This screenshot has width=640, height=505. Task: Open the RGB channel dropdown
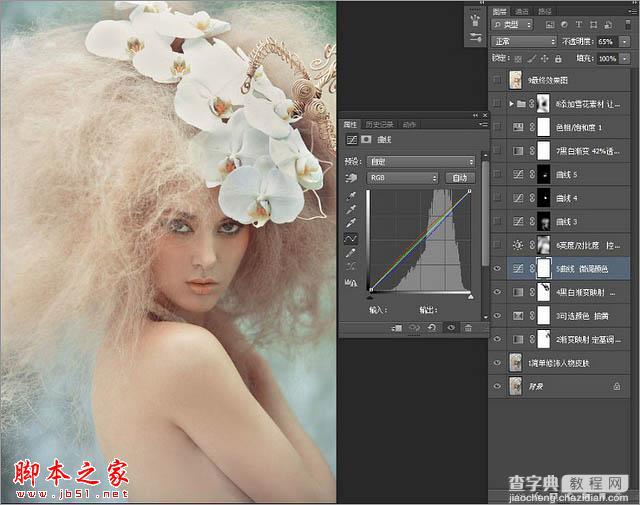(x=402, y=178)
